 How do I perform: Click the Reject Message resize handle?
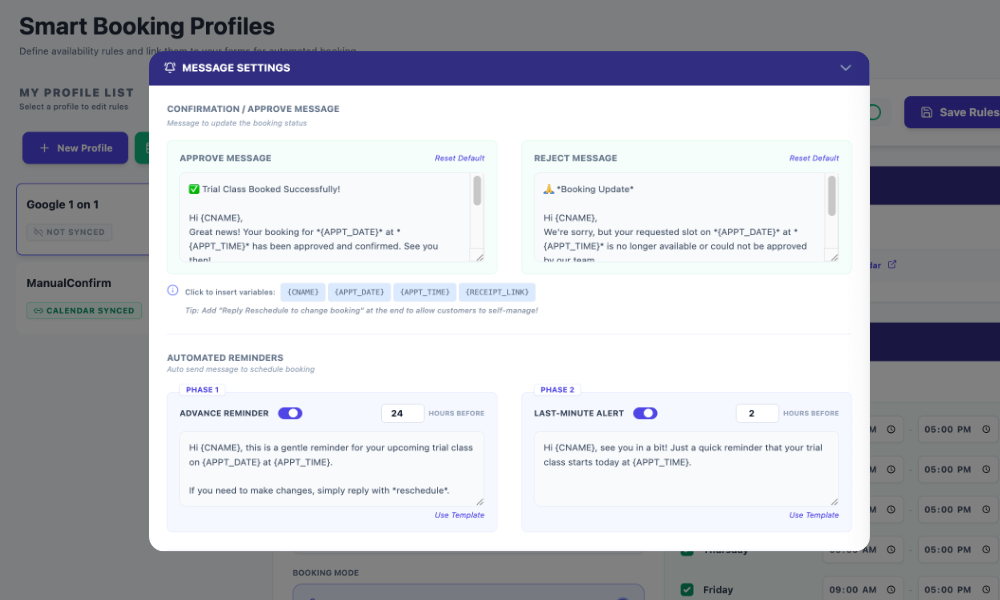pos(834,257)
